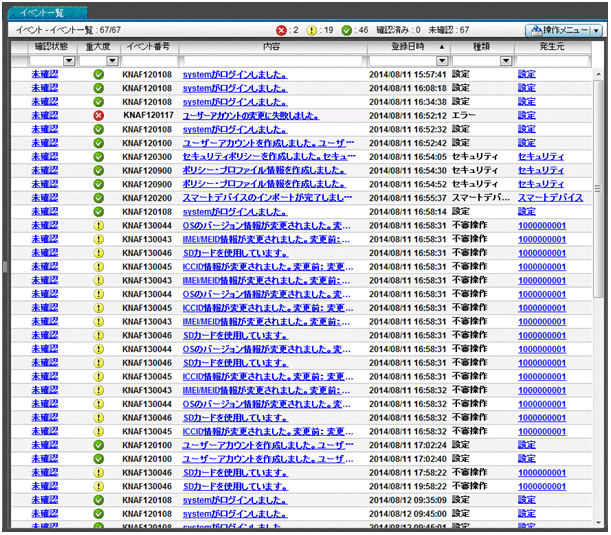Click the red error icon in KNAF120117 row
Viewport: 611px width, 535px height.
[x=98, y=116]
